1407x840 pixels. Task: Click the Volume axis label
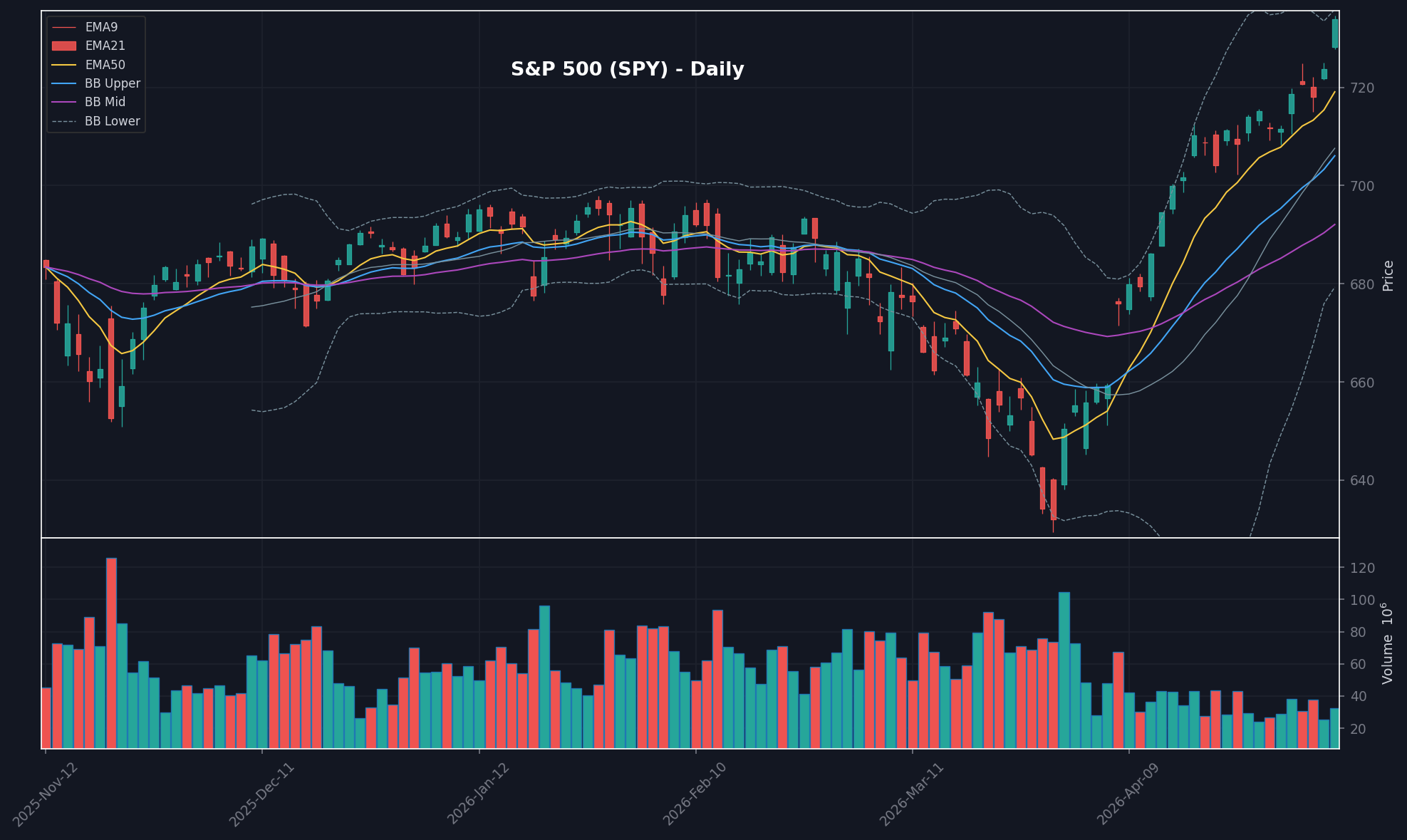pyautogui.click(x=1387, y=643)
